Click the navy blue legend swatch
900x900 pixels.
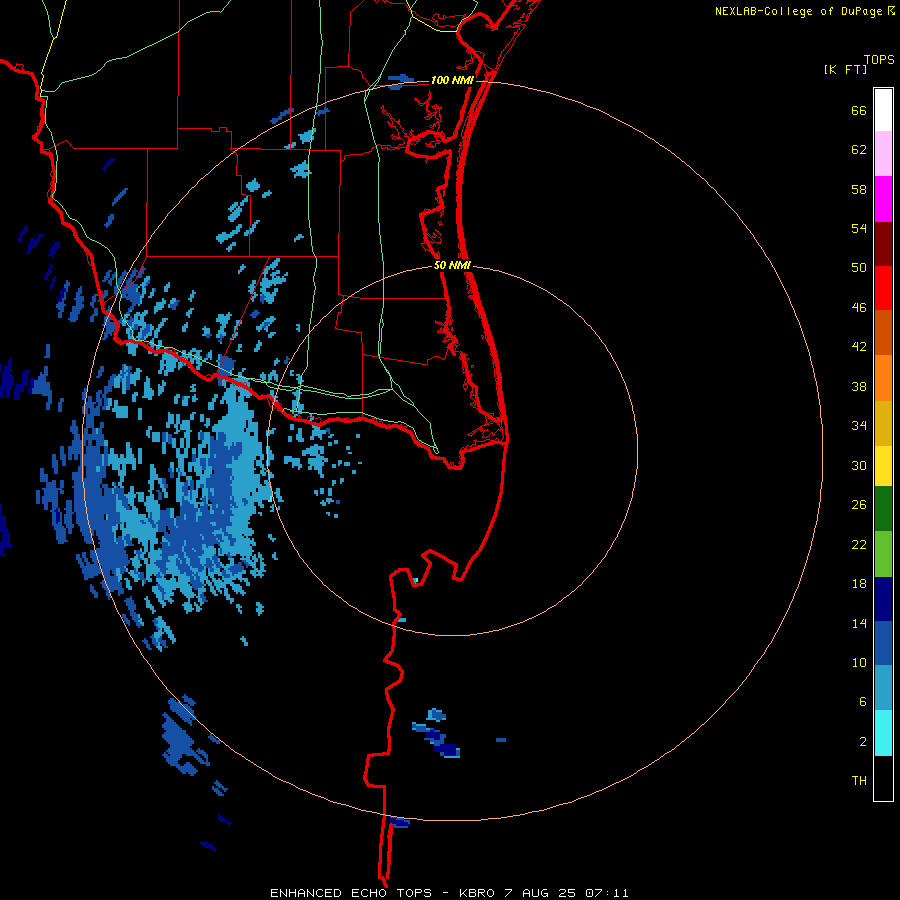point(883,599)
